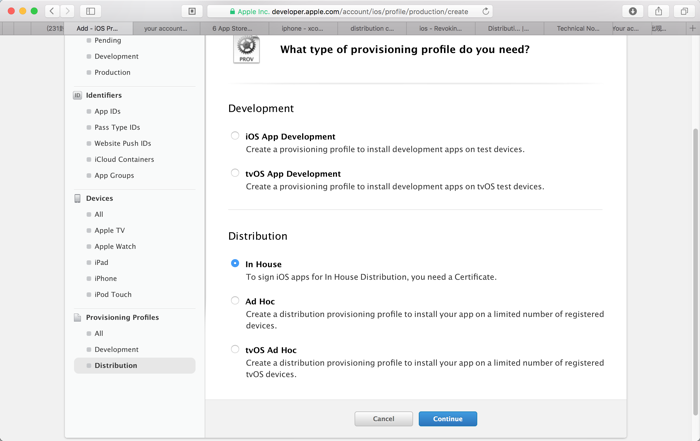Open iPhone under Devices sidebar
The width and height of the screenshot is (700, 441).
click(x=105, y=278)
